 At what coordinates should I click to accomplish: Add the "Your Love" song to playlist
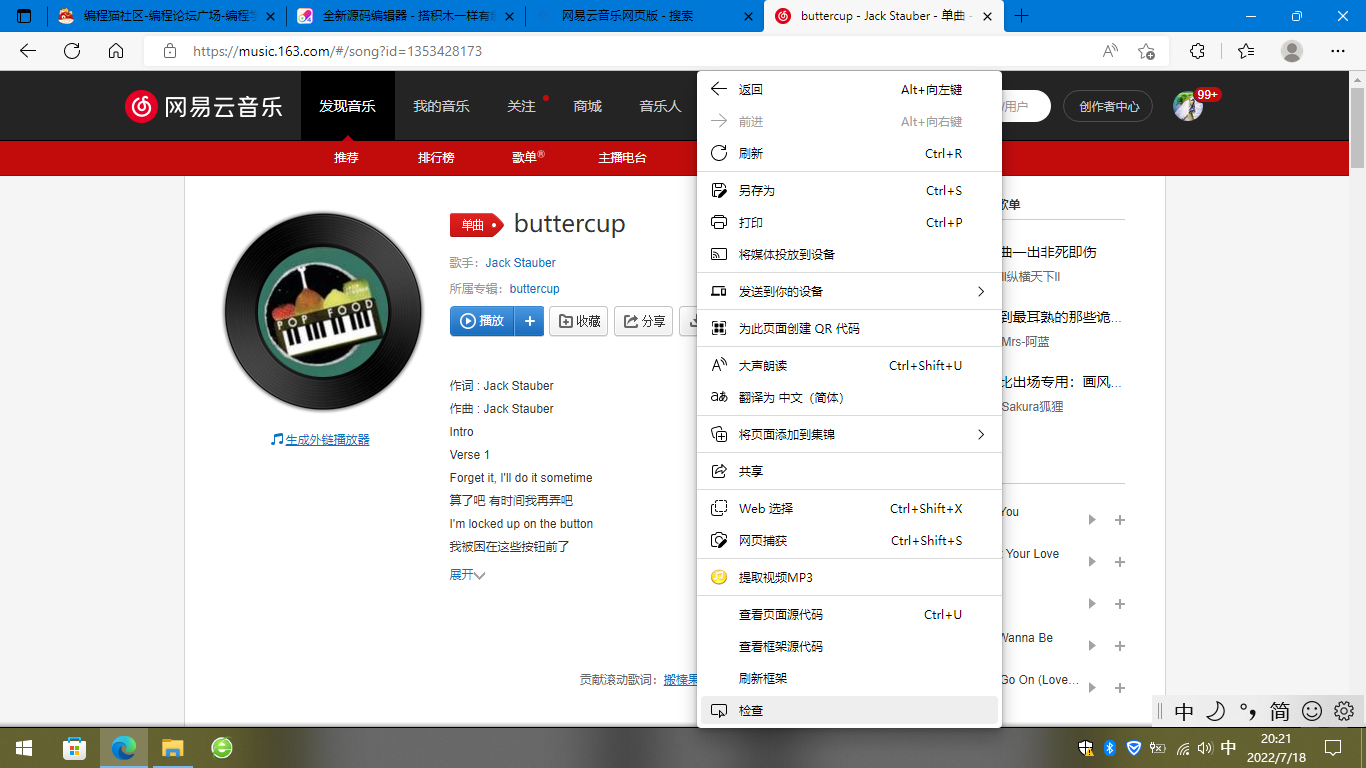coord(1120,562)
